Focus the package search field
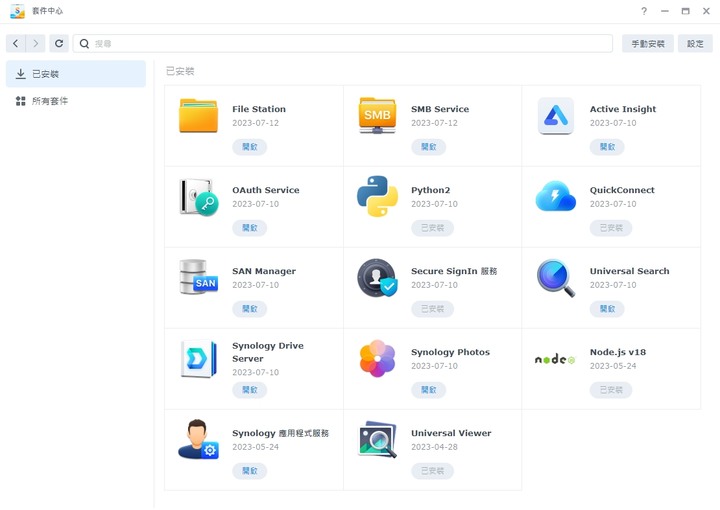720x510 pixels. click(343, 44)
